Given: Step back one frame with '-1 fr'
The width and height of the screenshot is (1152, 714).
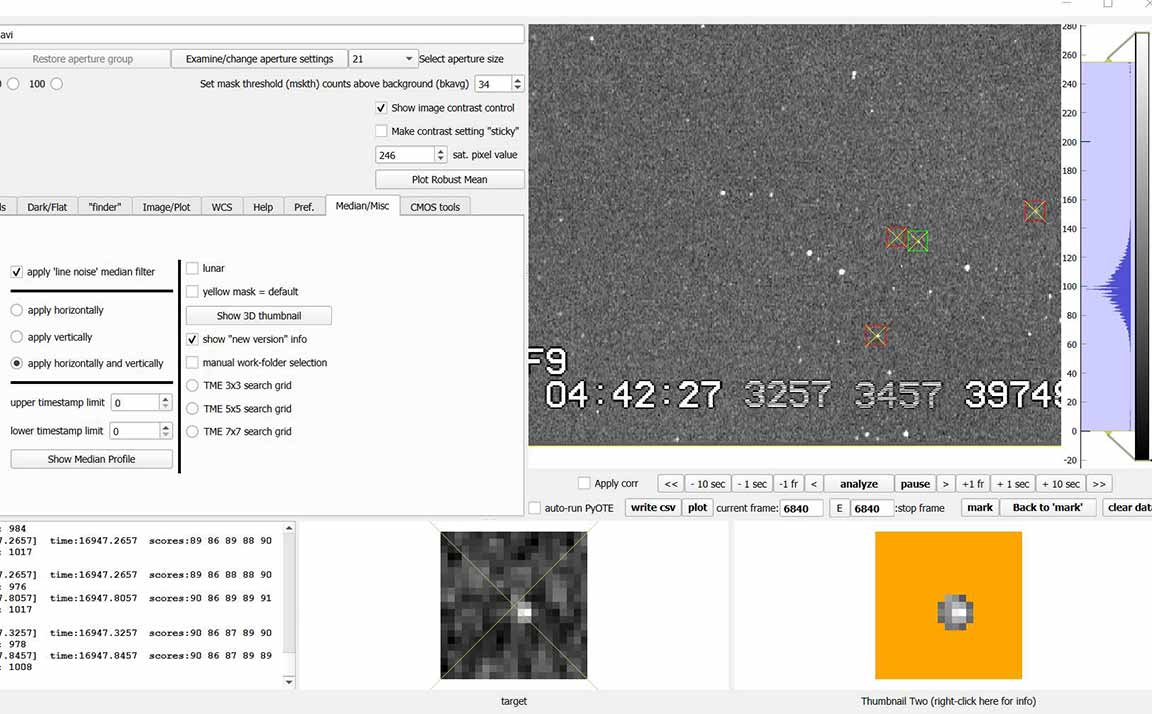Looking at the screenshot, I should tap(788, 484).
